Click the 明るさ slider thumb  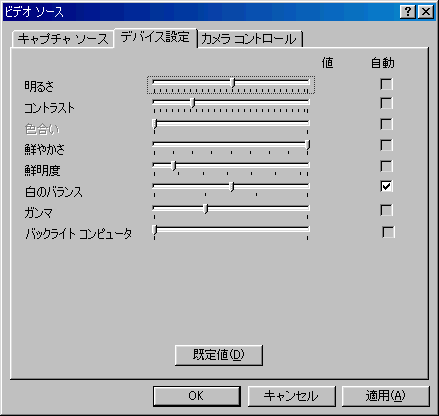pyautogui.click(x=233, y=83)
